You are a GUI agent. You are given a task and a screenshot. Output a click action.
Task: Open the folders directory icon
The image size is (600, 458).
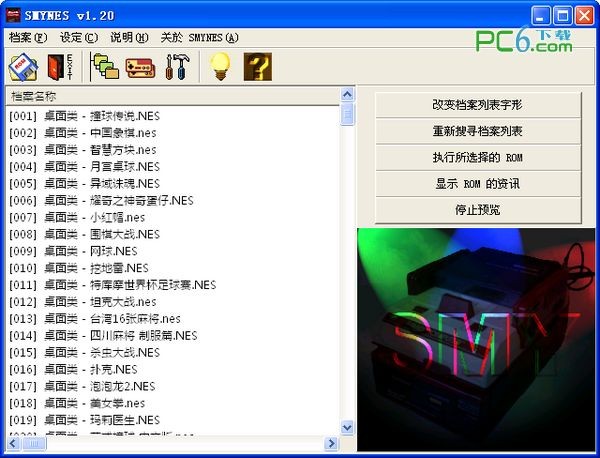[x=106, y=67]
